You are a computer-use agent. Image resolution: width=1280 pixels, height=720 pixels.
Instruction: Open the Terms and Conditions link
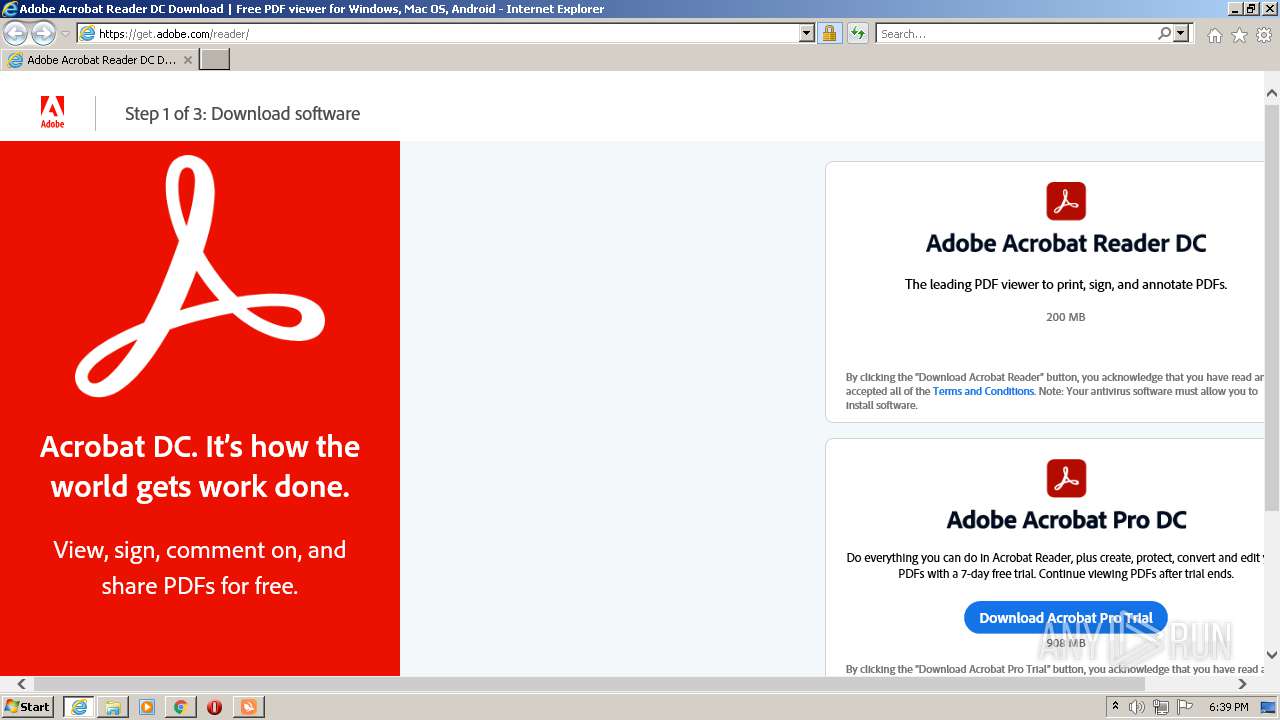click(983, 391)
